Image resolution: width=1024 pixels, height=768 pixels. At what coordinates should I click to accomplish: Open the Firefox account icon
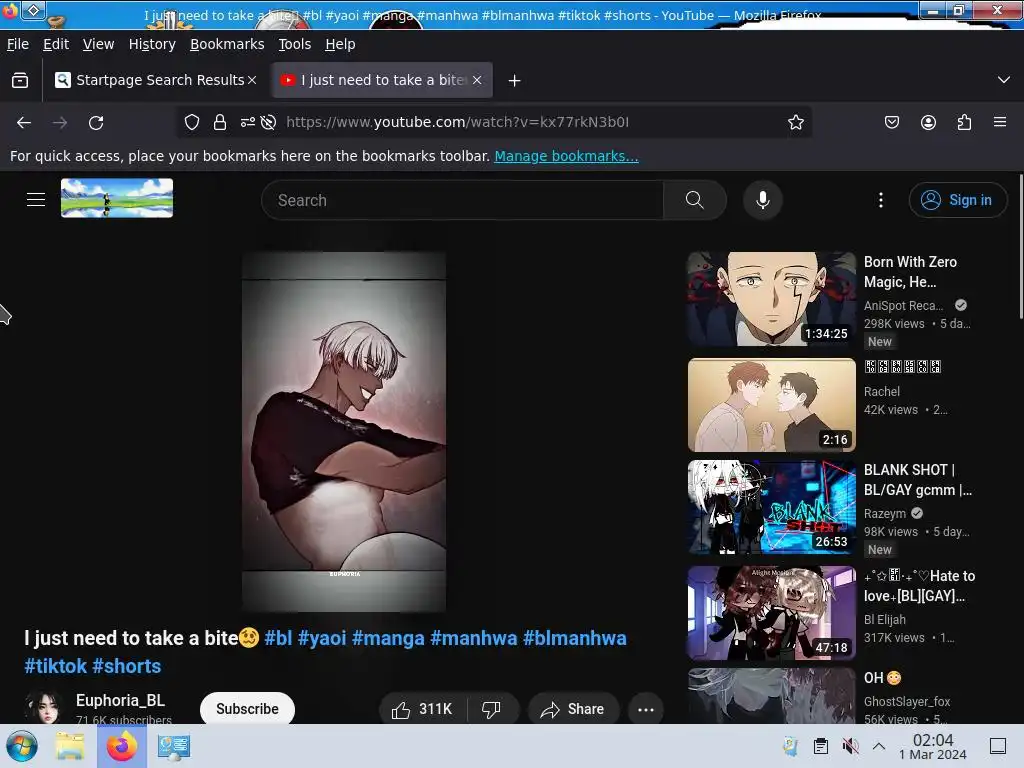click(x=928, y=122)
